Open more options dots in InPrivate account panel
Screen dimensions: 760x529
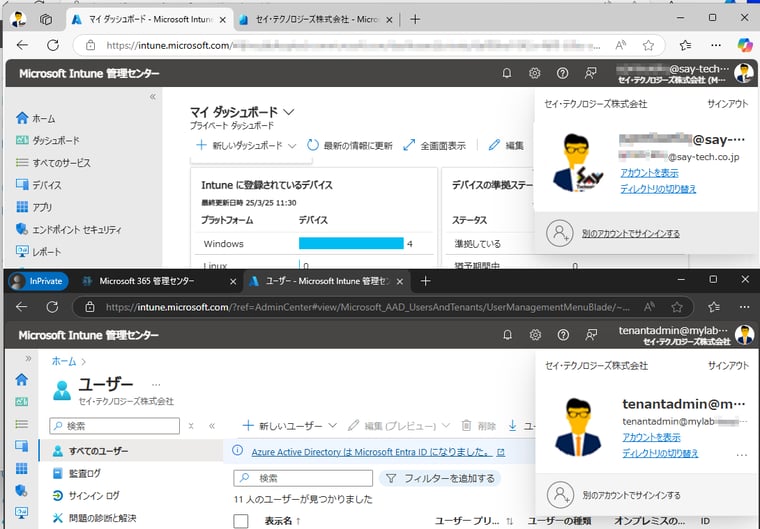(742, 455)
